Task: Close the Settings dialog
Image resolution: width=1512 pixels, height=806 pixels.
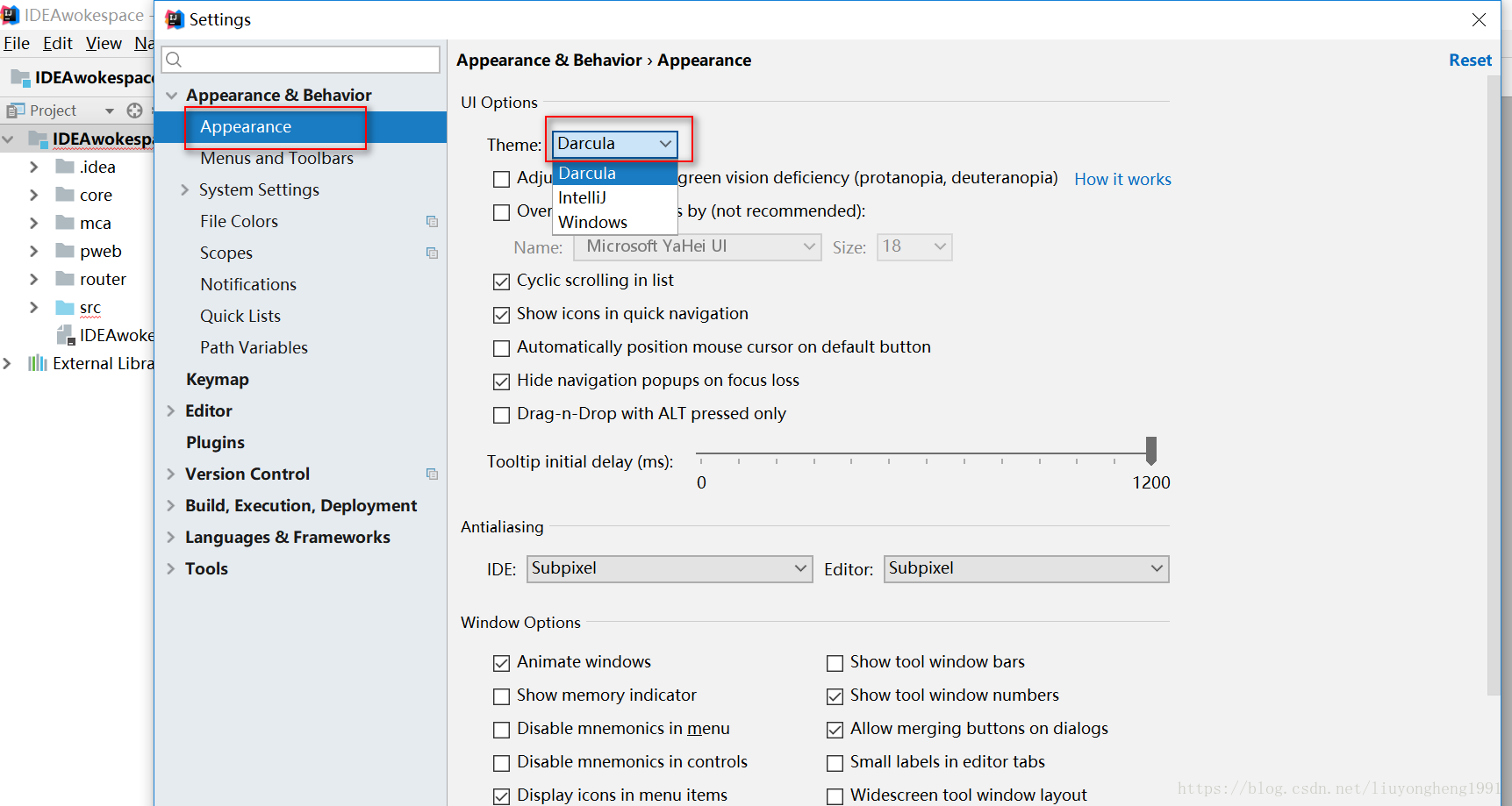Action: (x=1479, y=19)
